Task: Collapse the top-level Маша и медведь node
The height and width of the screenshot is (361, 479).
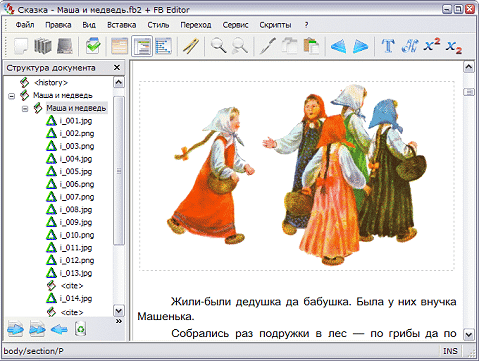Action: point(12,96)
